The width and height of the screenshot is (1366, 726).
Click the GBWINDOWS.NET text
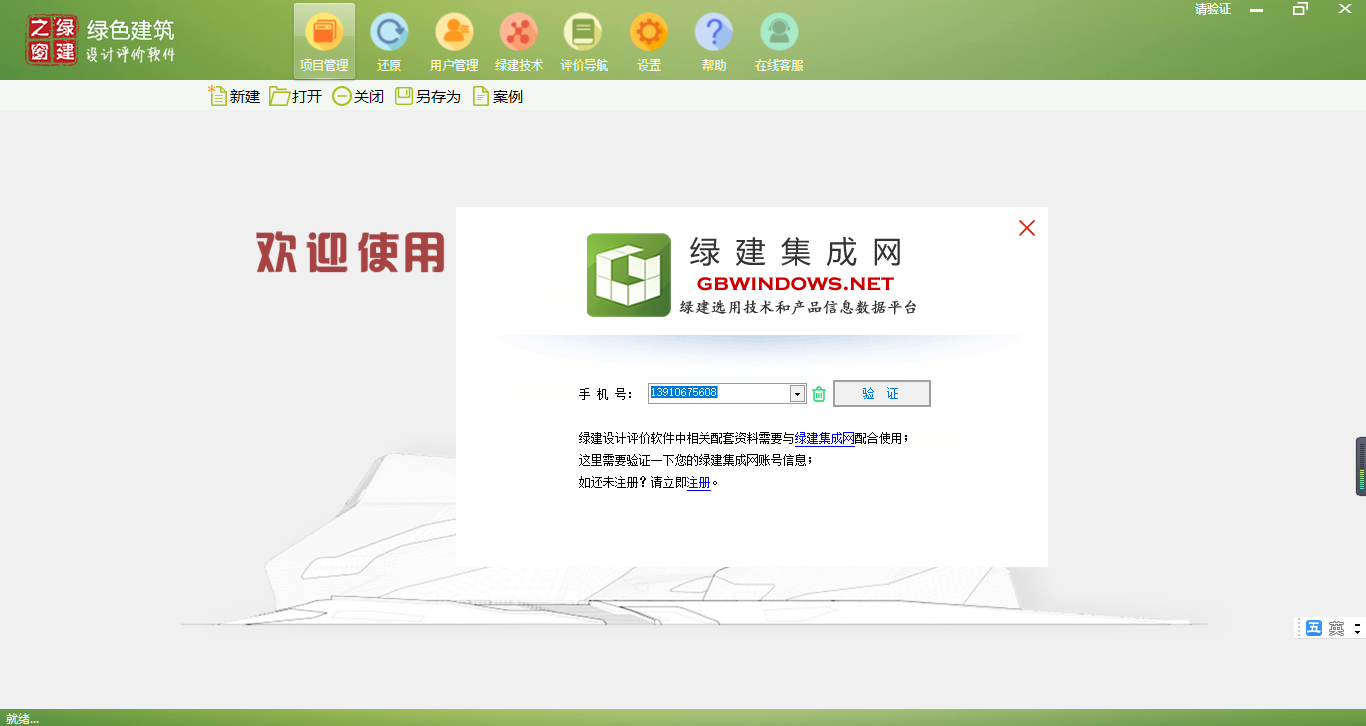pyautogui.click(x=795, y=284)
